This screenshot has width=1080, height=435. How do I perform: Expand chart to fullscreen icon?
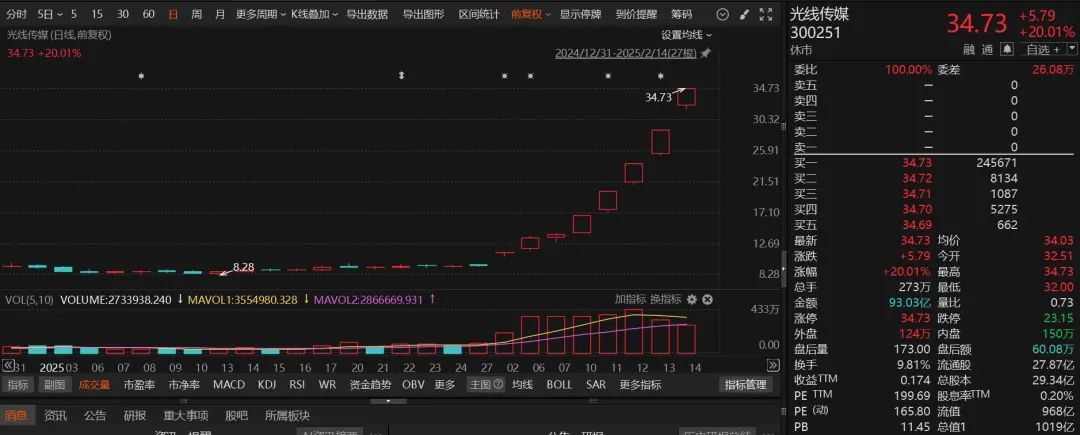pos(766,14)
